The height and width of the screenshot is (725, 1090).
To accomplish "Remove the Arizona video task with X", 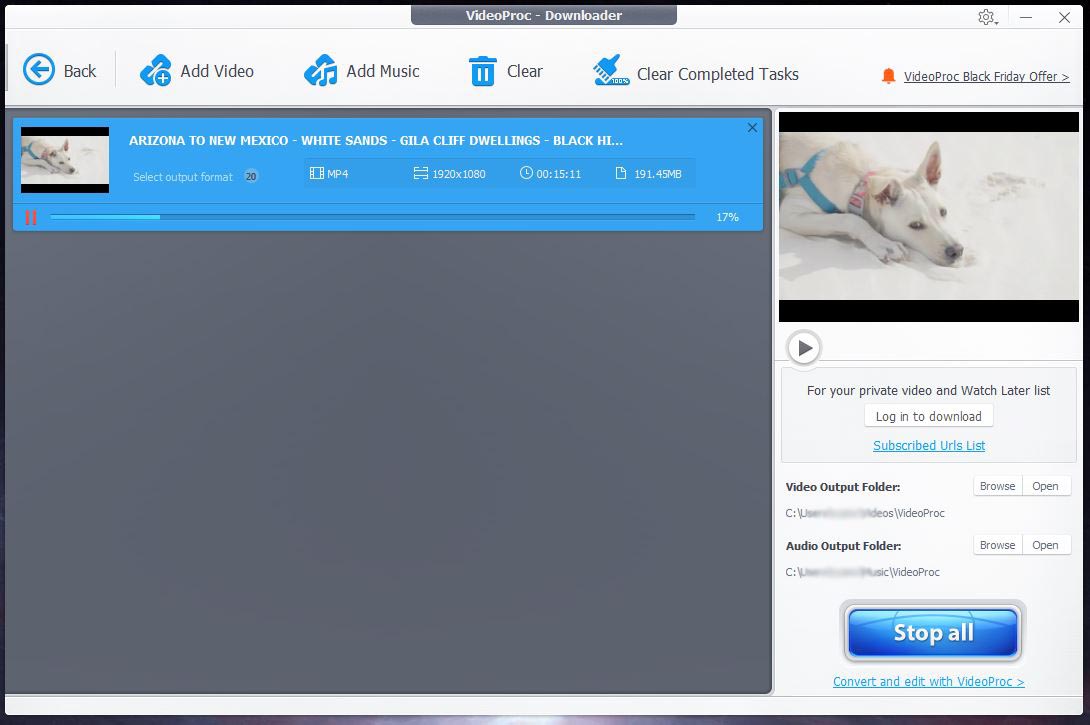I will click(x=752, y=127).
